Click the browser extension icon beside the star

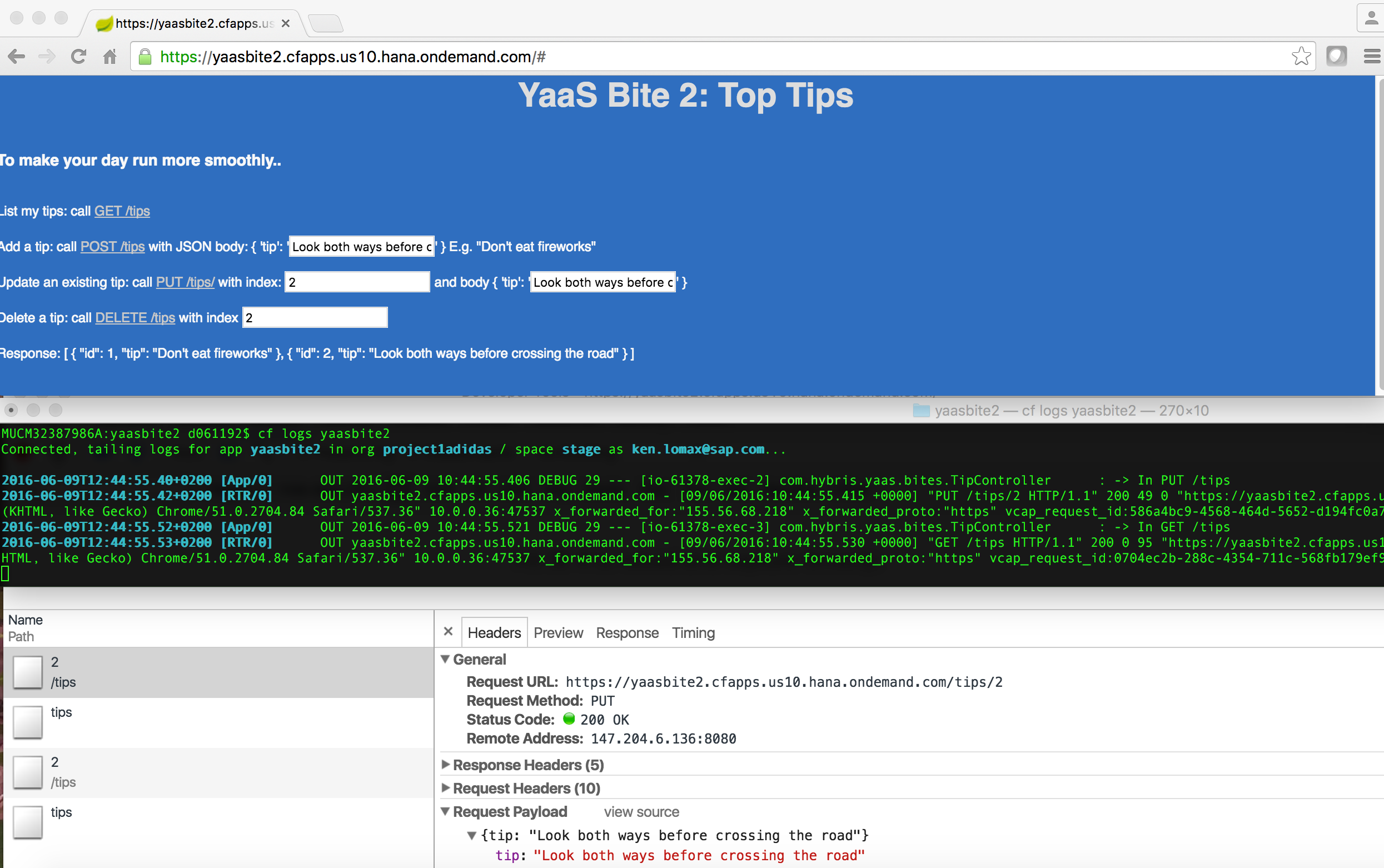tap(1336, 56)
